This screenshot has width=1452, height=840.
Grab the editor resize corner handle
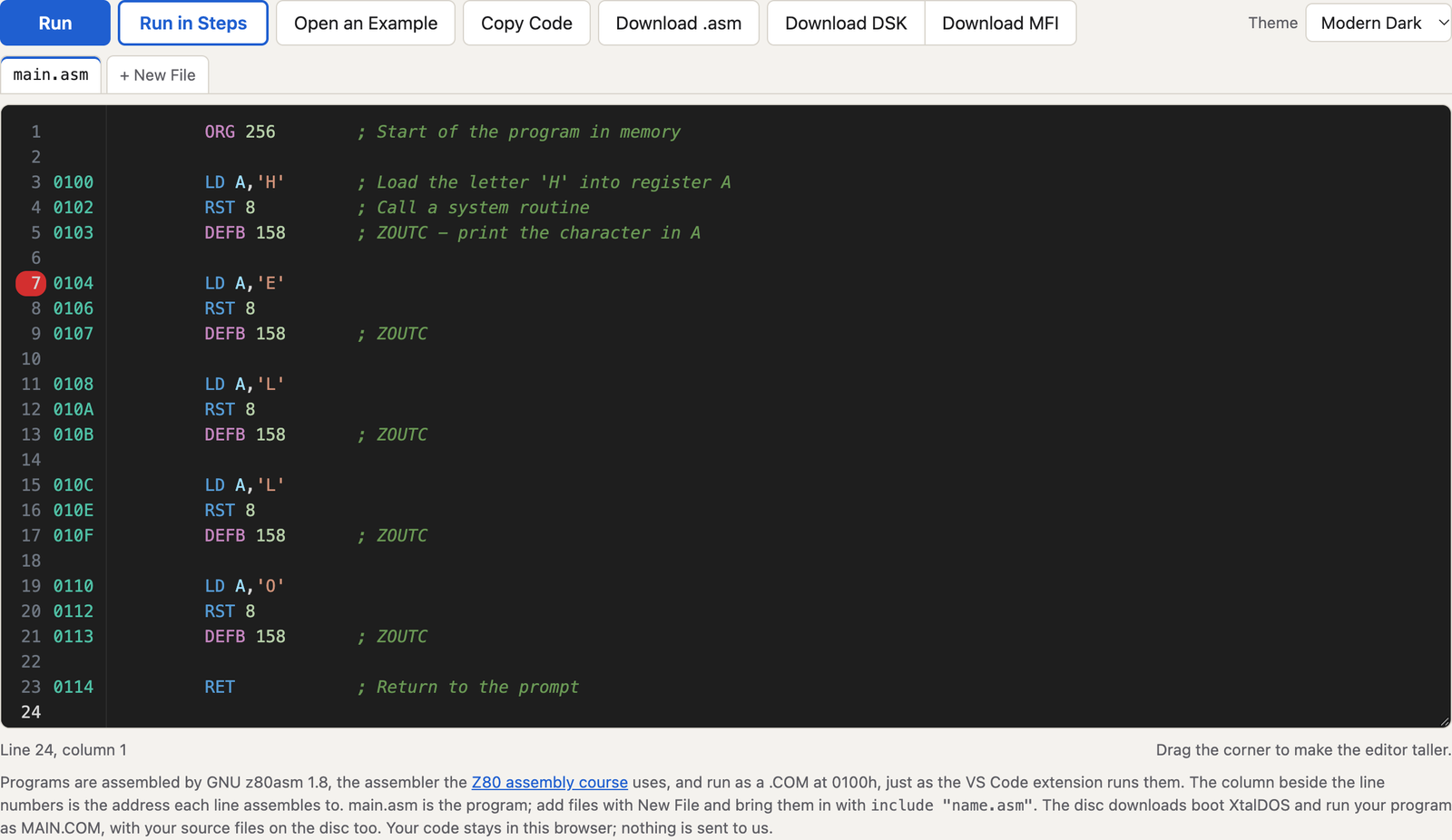[1444, 721]
